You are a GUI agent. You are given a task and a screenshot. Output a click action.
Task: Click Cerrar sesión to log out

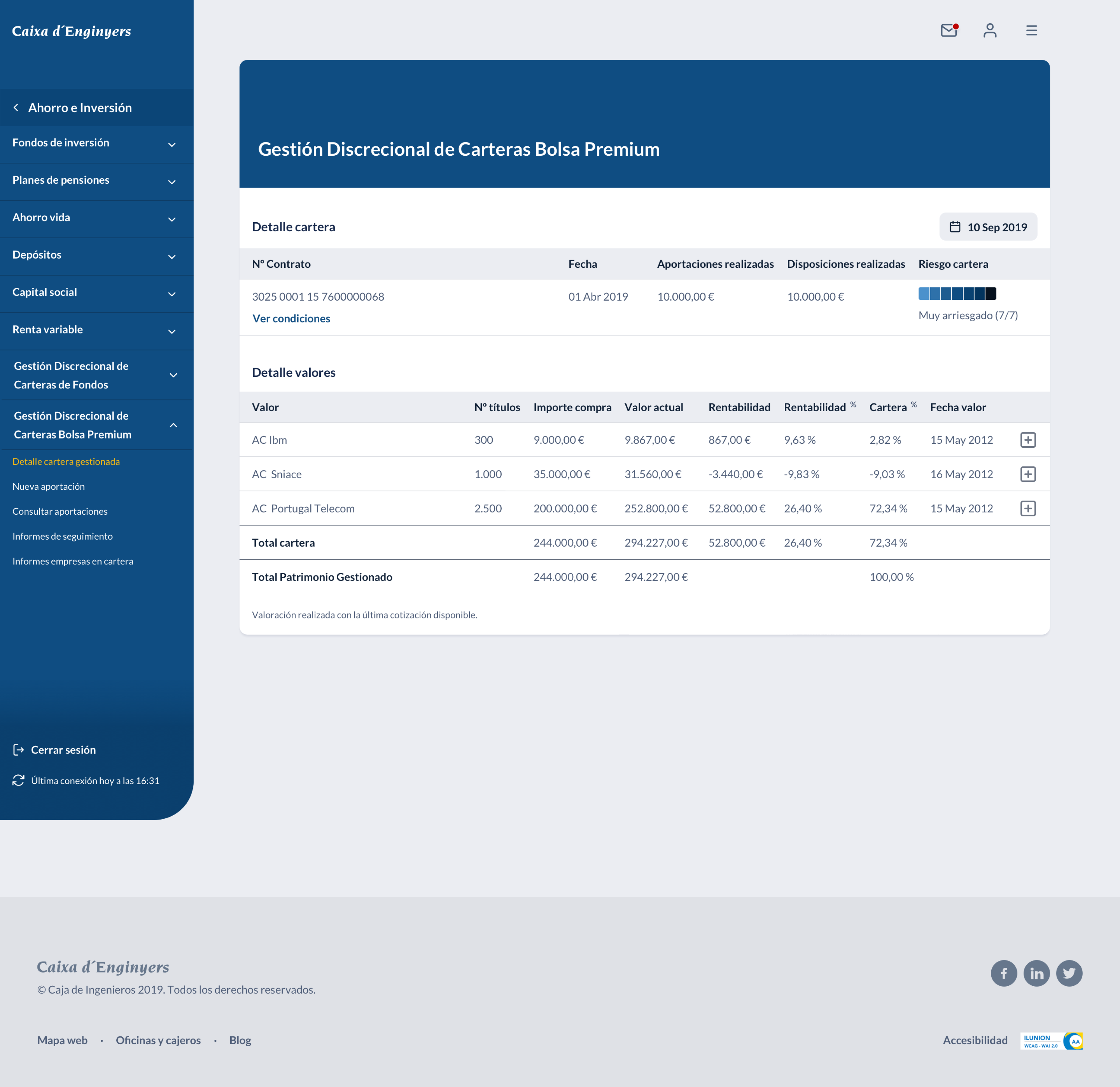tap(64, 750)
